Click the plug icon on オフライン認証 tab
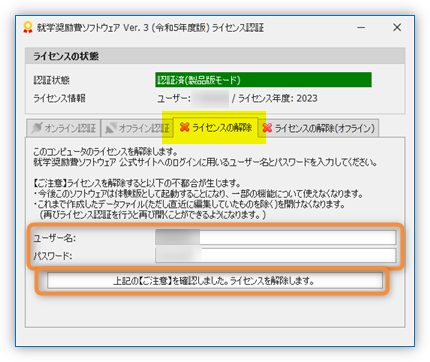The height and width of the screenshot is (362, 430). pos(111,128)
